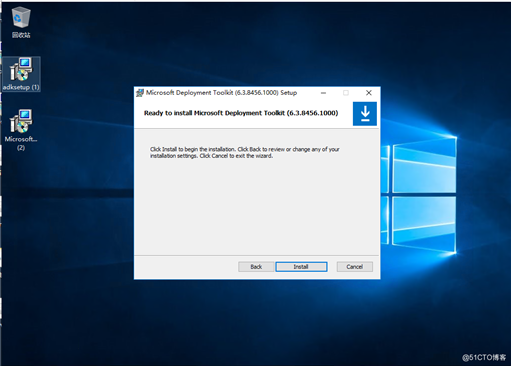Click the blue download arrow banner icon
The width and height of the screenshot is (511, 366).
365,114
